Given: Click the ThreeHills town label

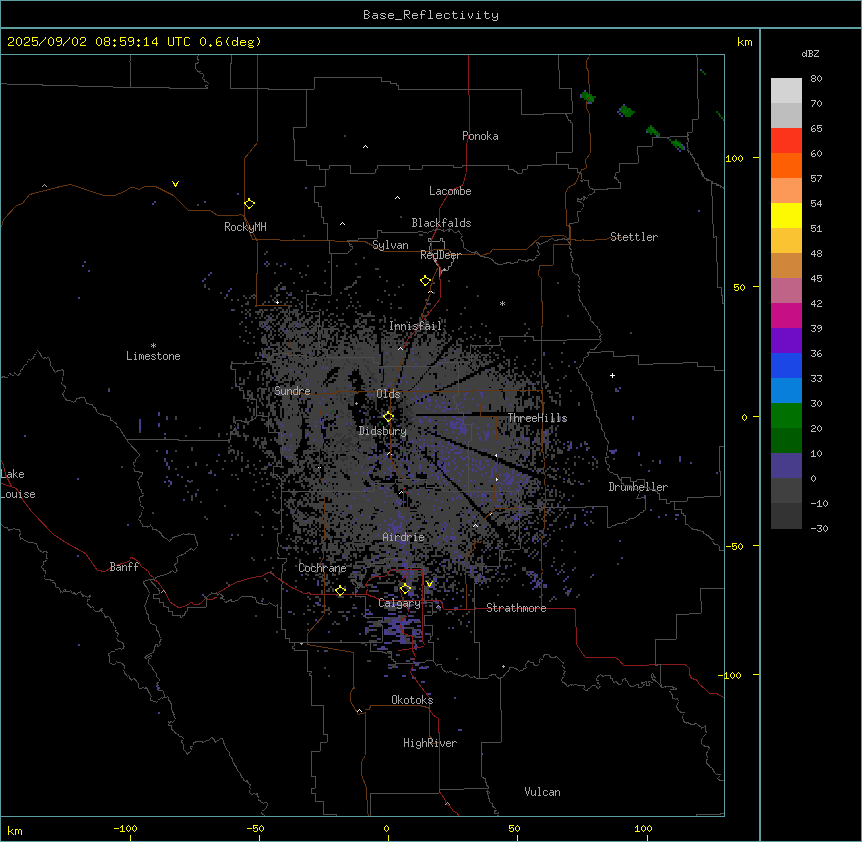Looking at the screenshot, I should [538, 418].
